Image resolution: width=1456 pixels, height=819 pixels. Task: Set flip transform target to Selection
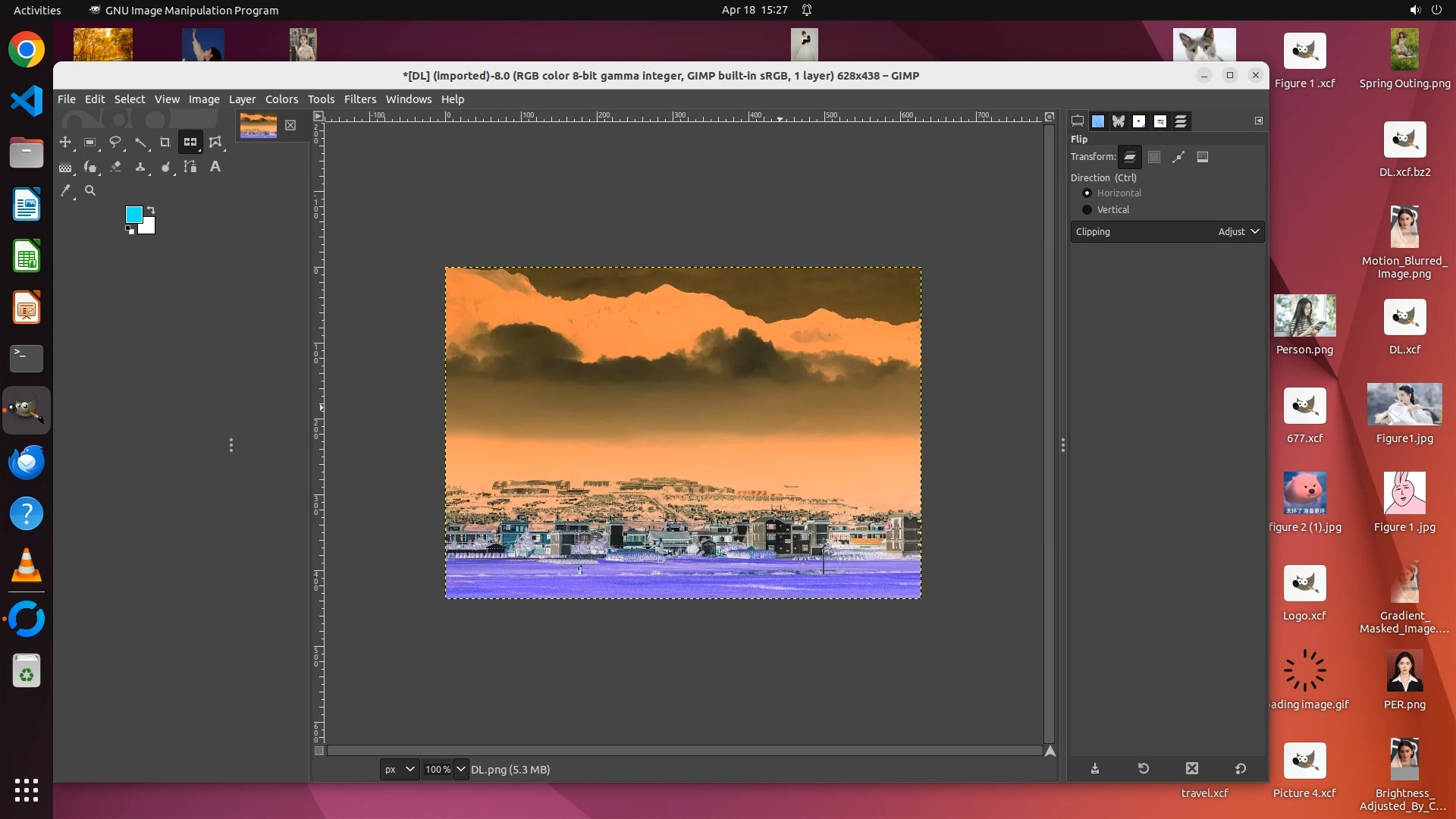(1154, 157)
